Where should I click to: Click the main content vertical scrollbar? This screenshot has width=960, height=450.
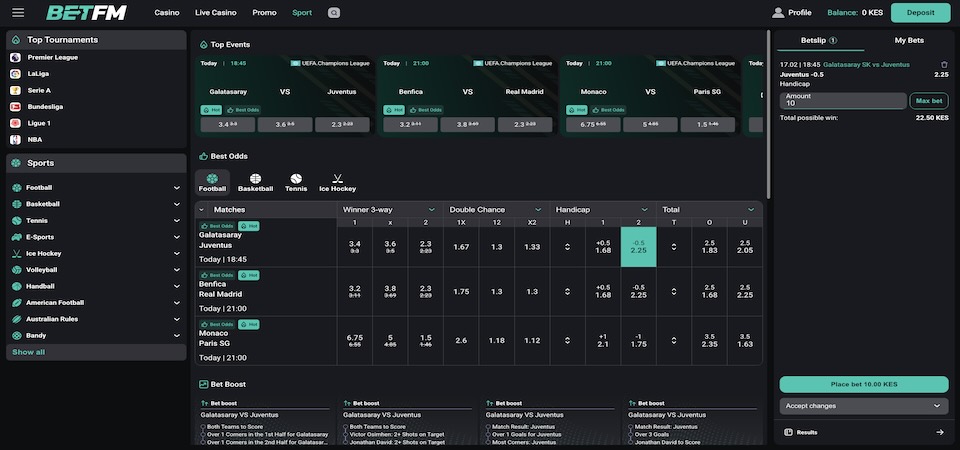[768, 114]
